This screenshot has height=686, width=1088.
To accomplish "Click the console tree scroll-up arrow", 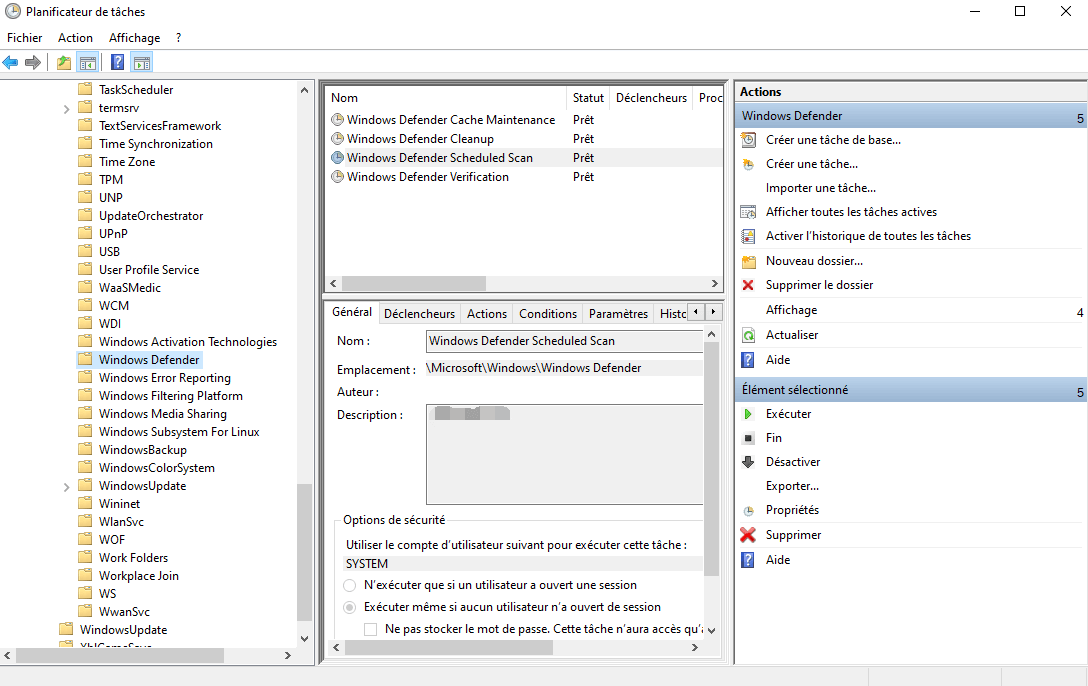I will pos(304,90).
